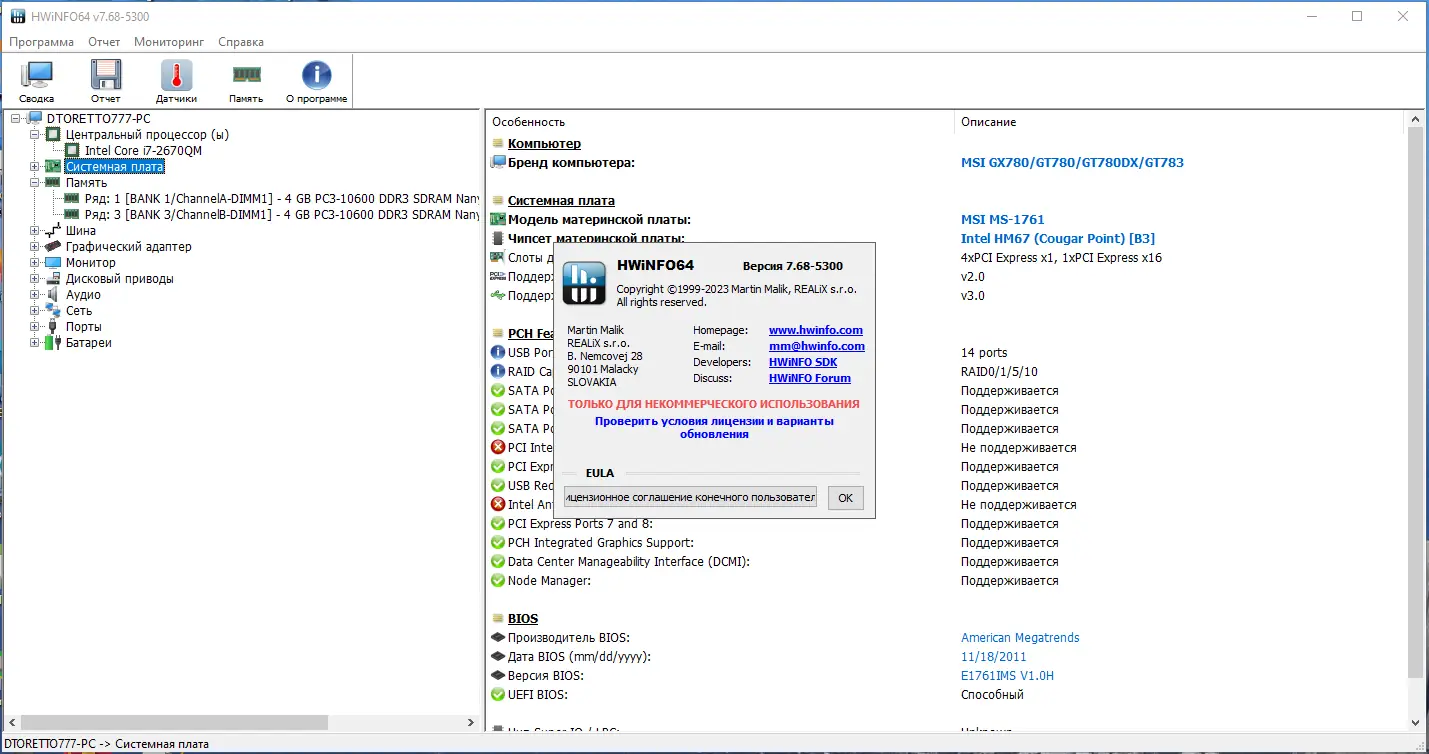Viewport: 1429px width, 754px height.
Task: Collapse the DTORETTO777-PC root node
Action: (x=15, y=119)
